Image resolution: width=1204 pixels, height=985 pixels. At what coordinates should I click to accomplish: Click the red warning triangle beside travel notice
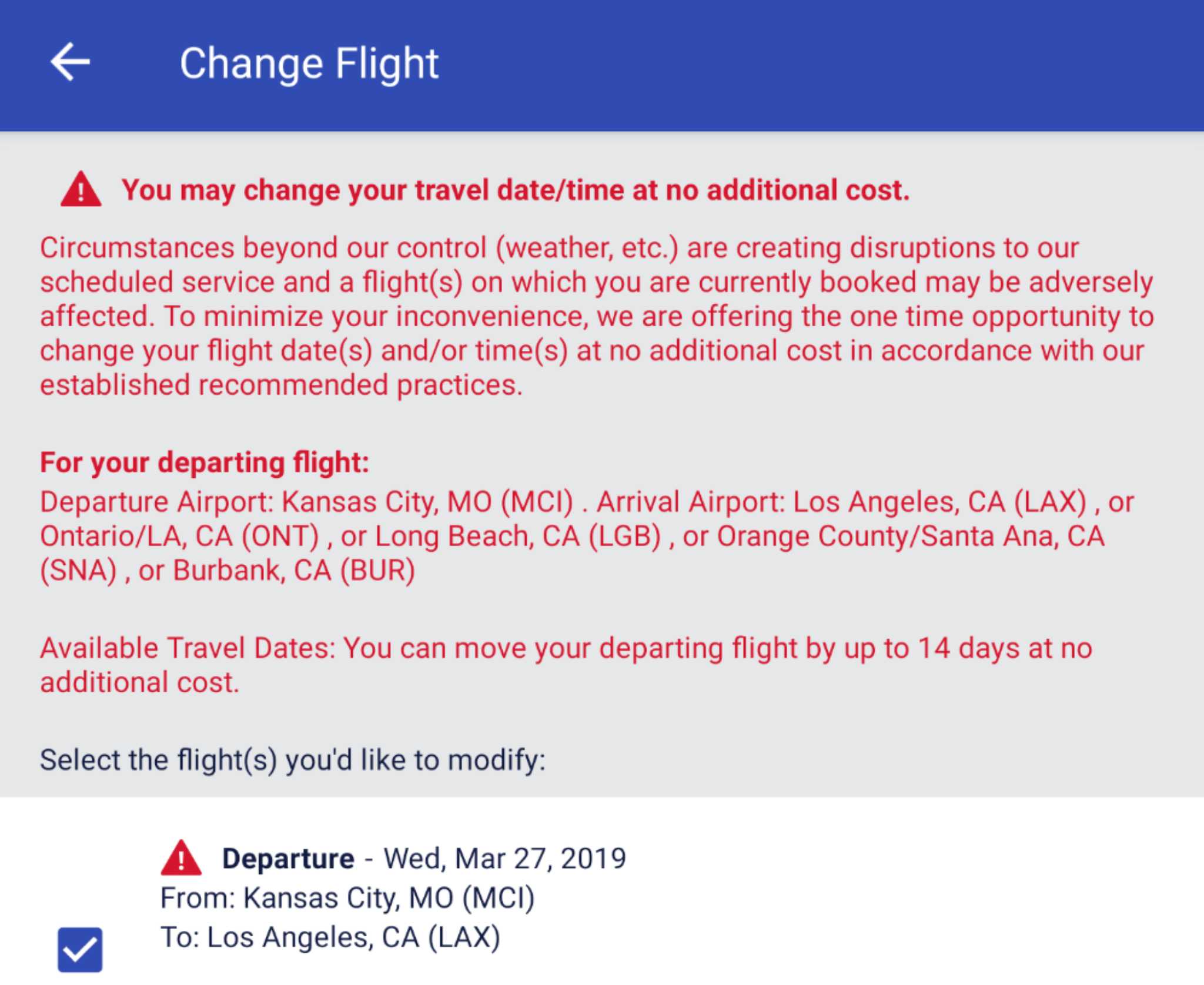coord(81,189)
